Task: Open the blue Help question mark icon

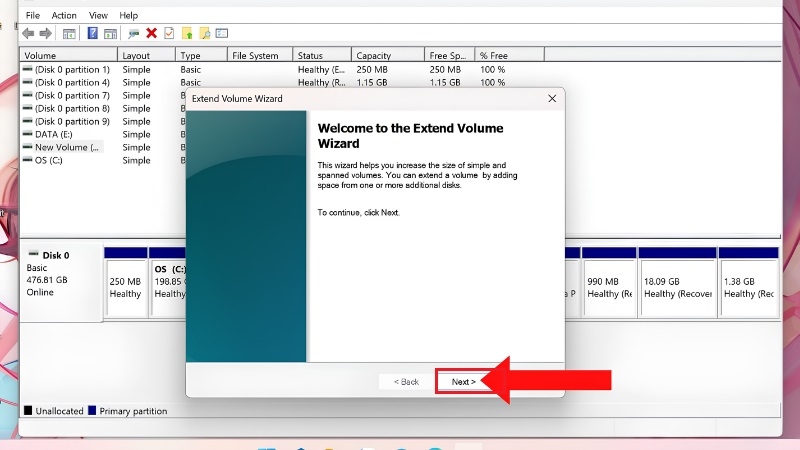Action: coord(92,34)
